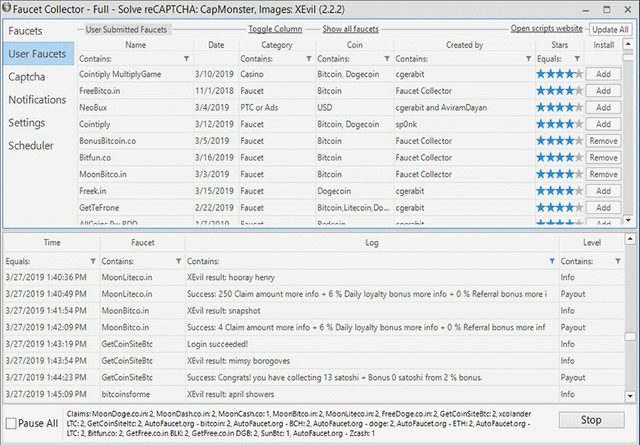The image size is (640, 445).
Task: Add the Cointiply MultiplyGame faucet
Action: click(x=603, y=74)
